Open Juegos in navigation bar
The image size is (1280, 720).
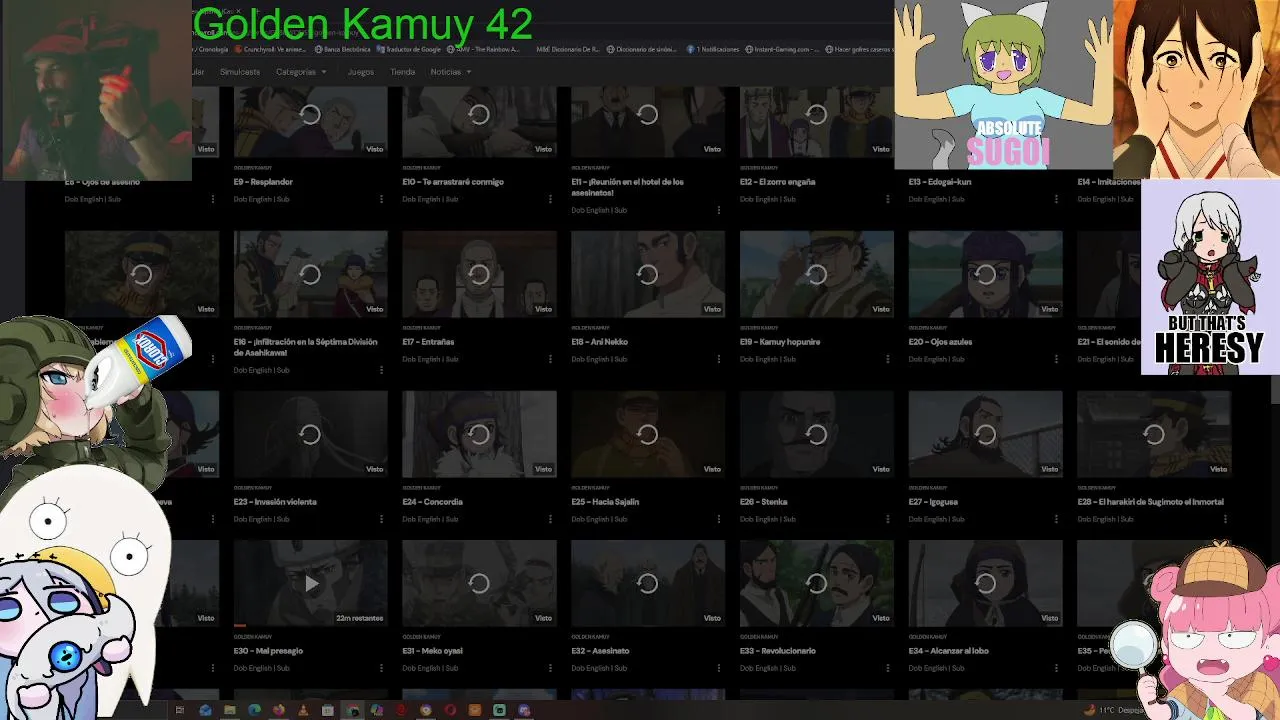tap(360, 72)
